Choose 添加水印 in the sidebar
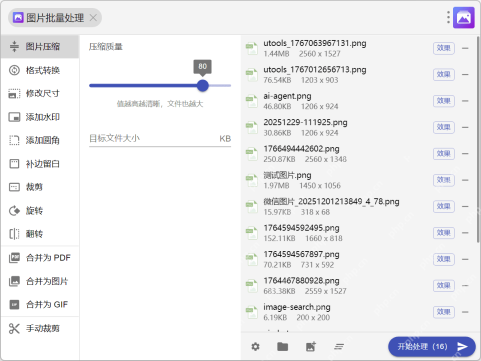481x361 pixels. [x=40, y=117]
